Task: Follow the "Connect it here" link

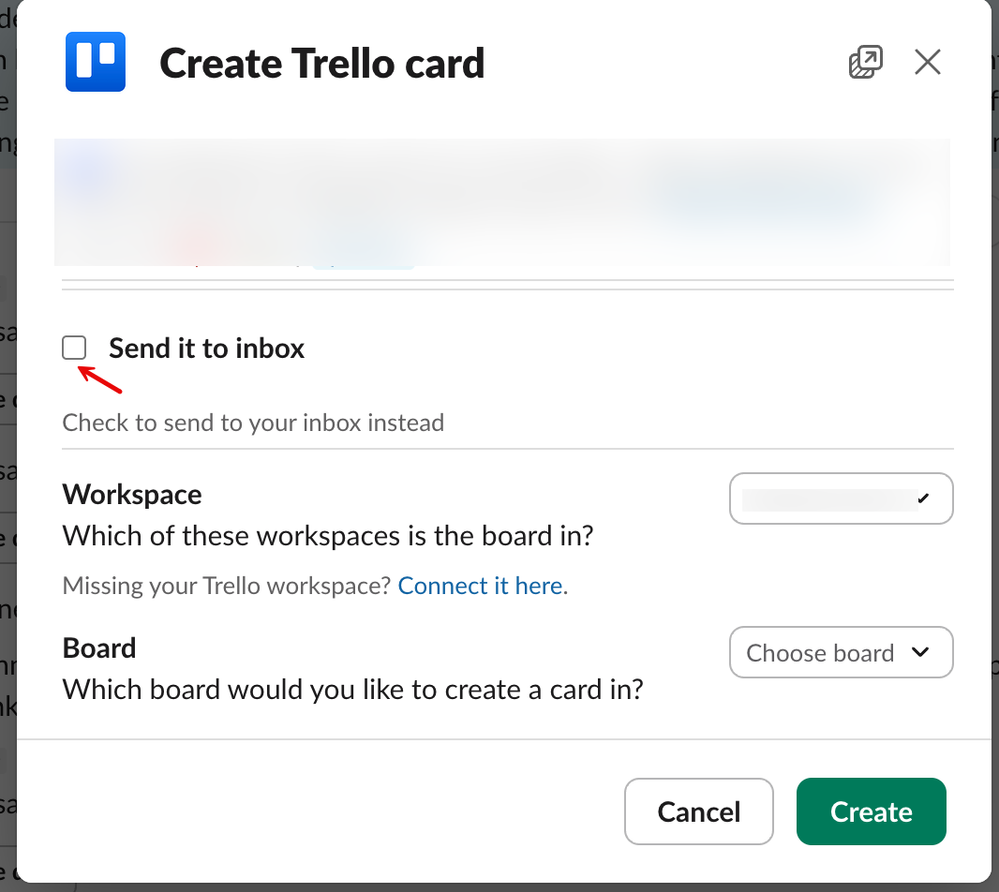Action: [x=481, y=585]
